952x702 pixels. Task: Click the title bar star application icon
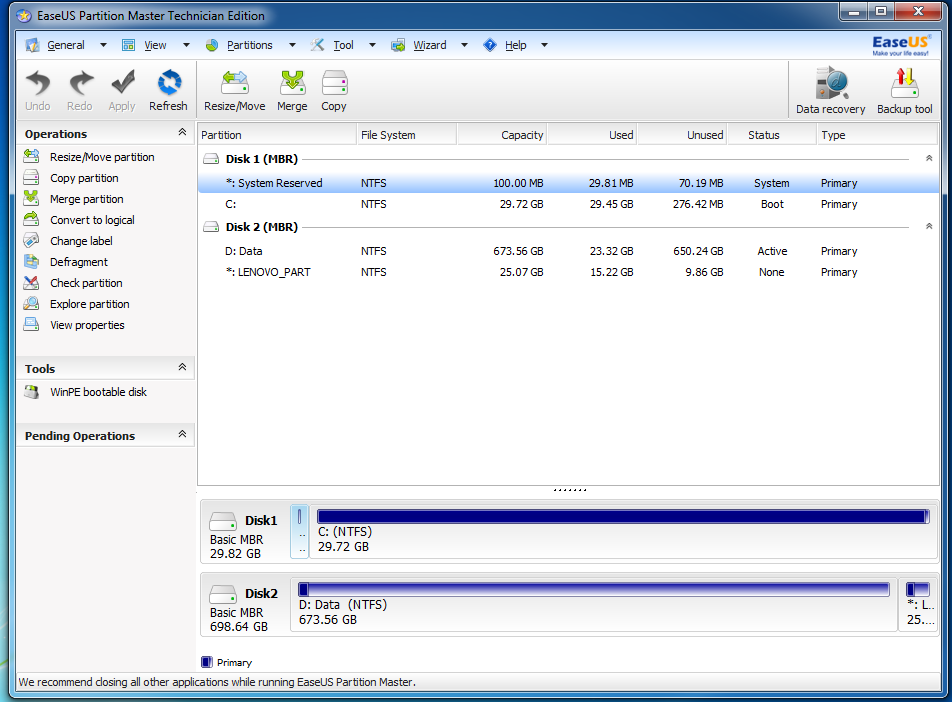(24, 16)
